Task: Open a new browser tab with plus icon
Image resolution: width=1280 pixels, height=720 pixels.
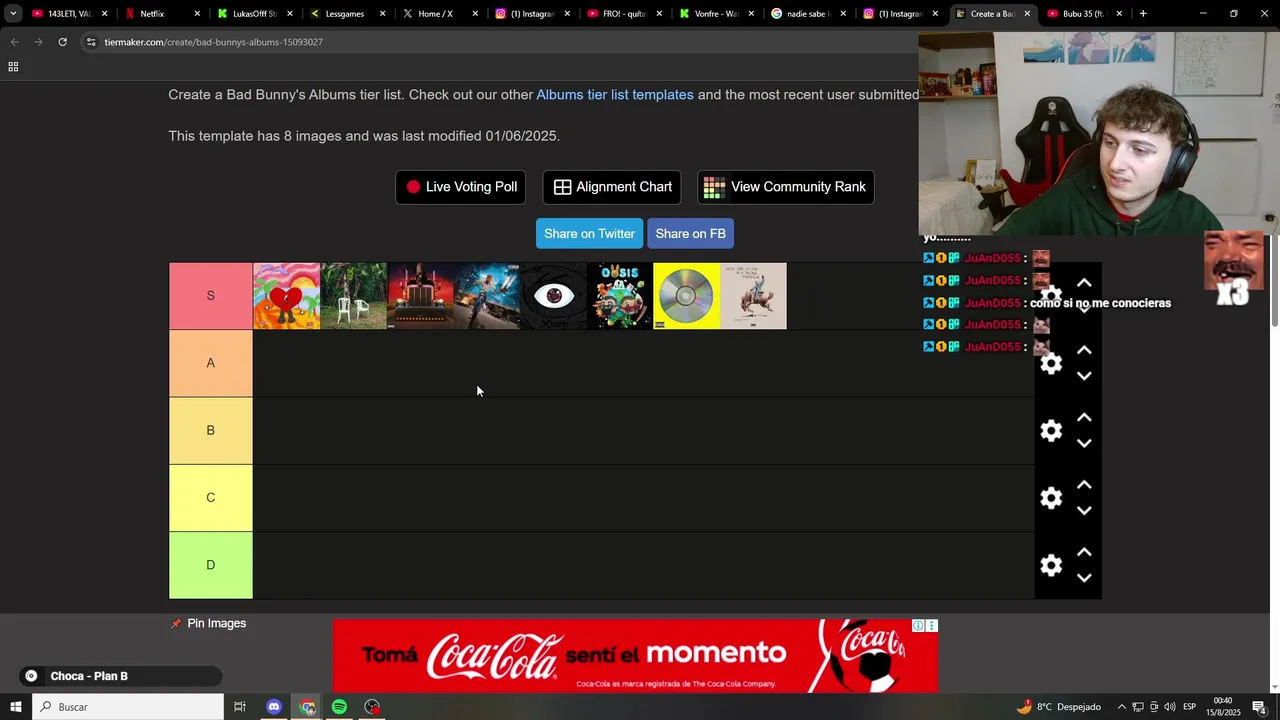Action: click(x=1143, y=14)
